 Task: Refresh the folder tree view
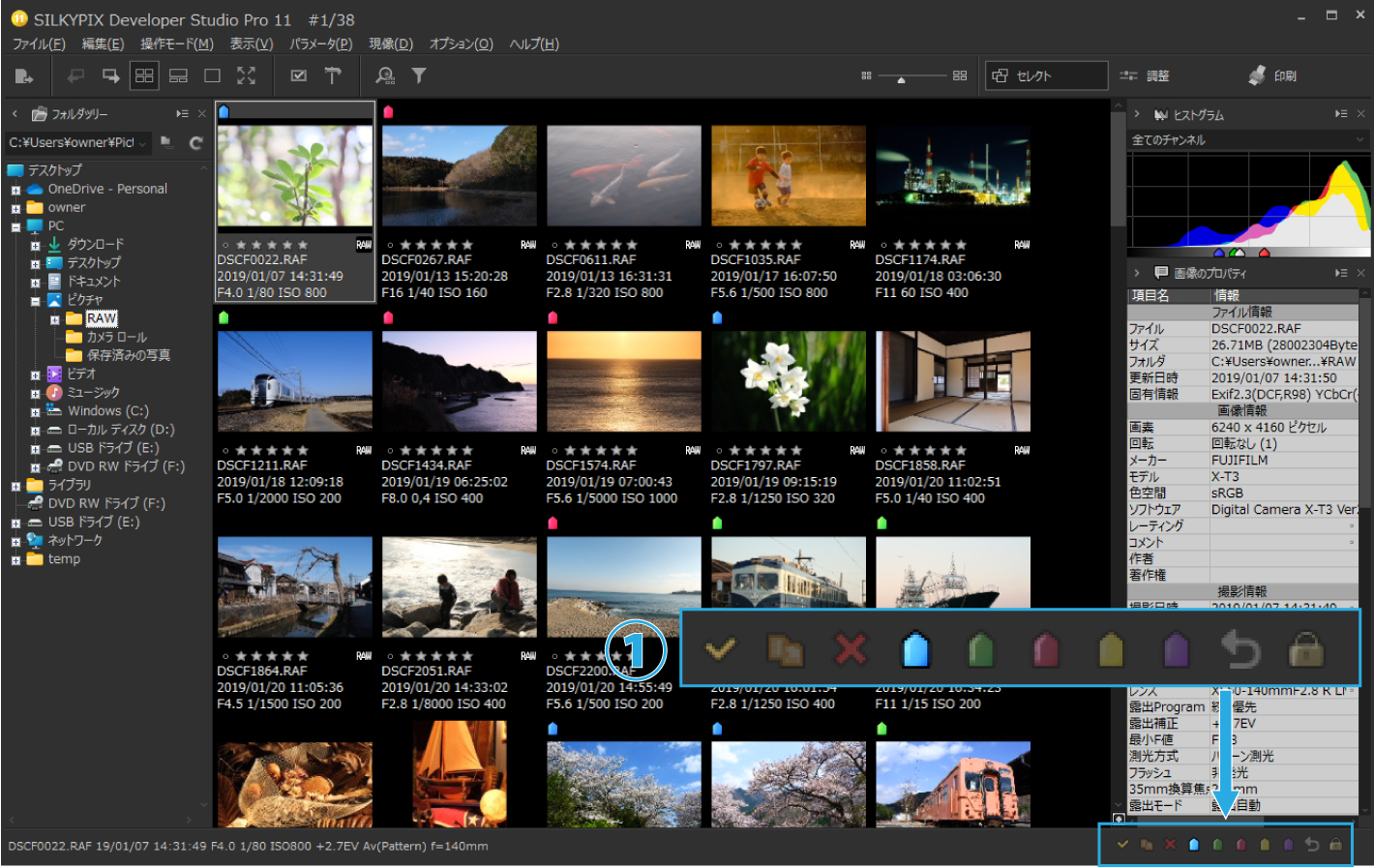[196, 142]
